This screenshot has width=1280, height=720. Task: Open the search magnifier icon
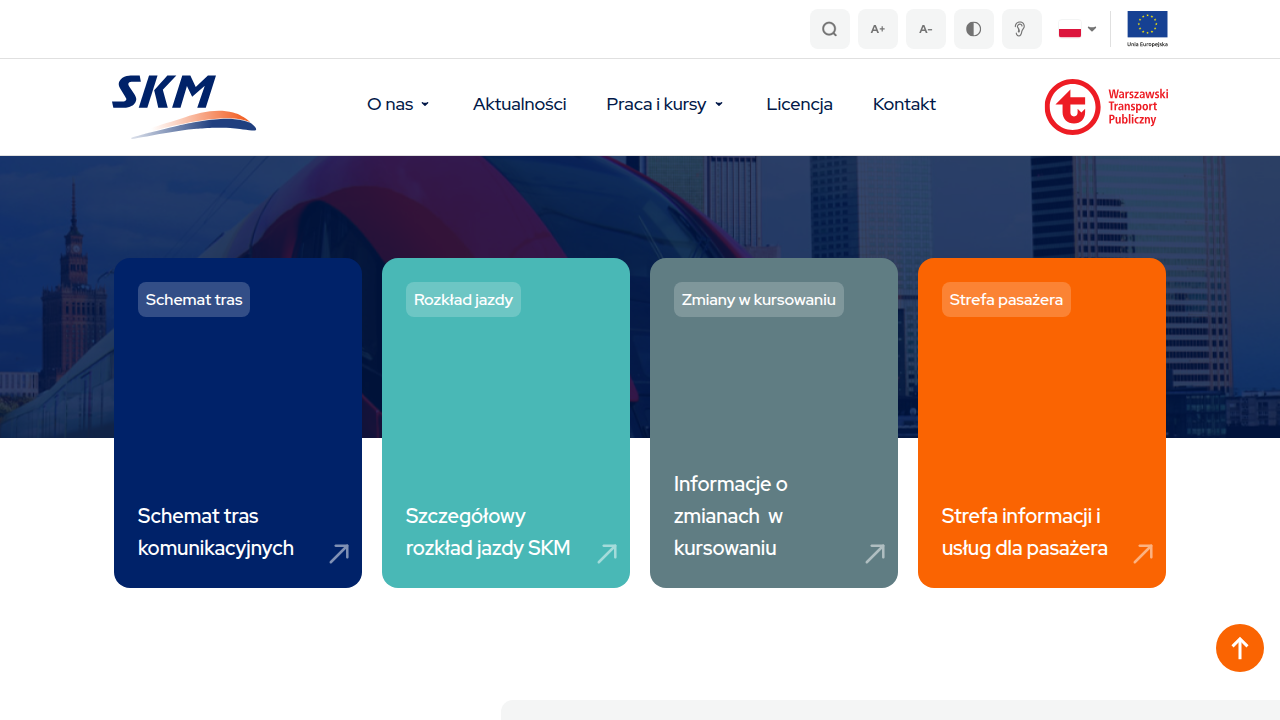pos(829,29)
